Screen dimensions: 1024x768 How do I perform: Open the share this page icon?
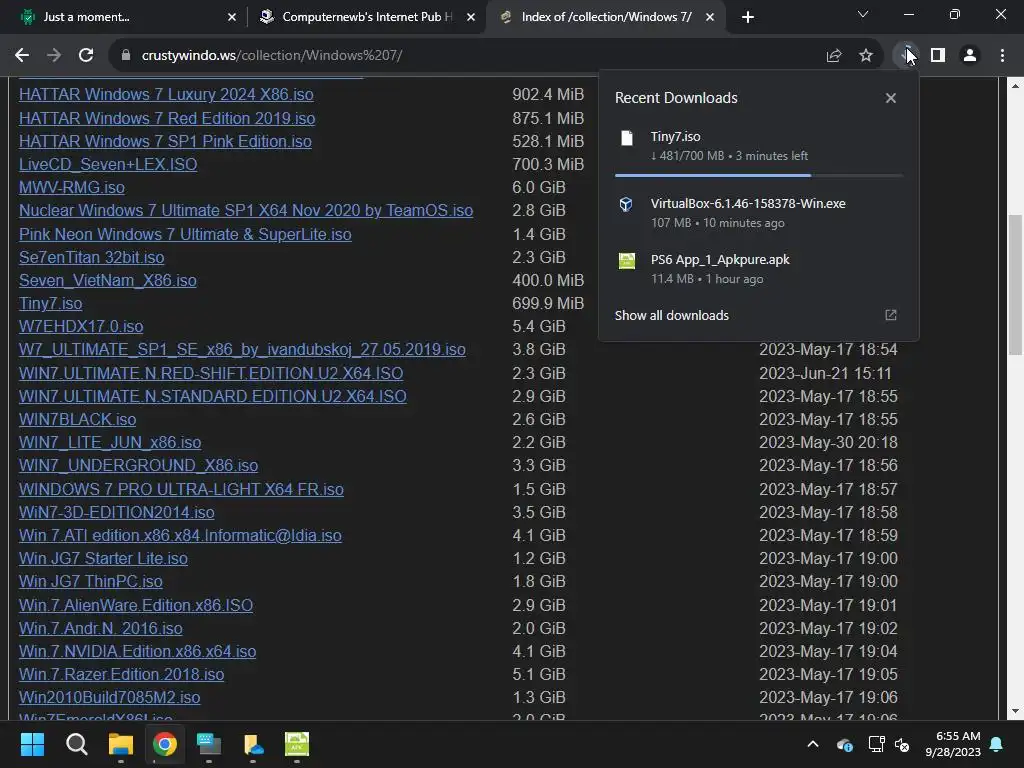[834, 56]
